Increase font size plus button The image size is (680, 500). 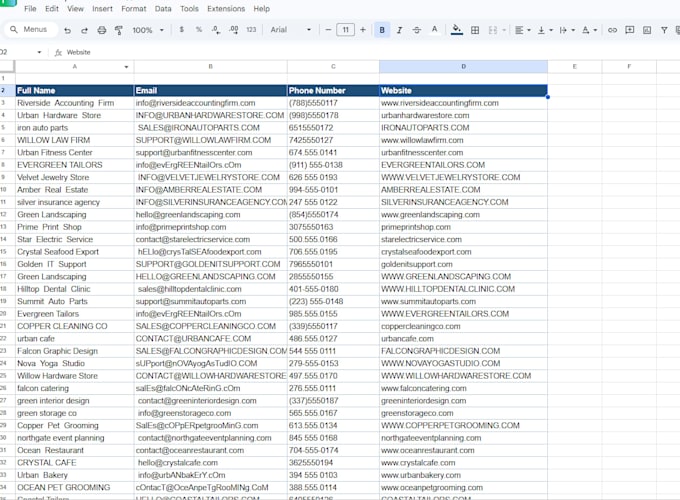[363, 29]
